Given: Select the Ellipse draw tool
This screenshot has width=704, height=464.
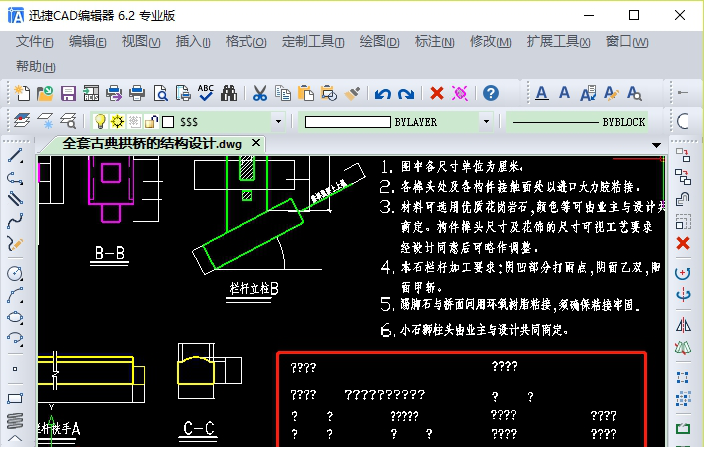Looking at the screenshot, I should (x=15, y=318).
